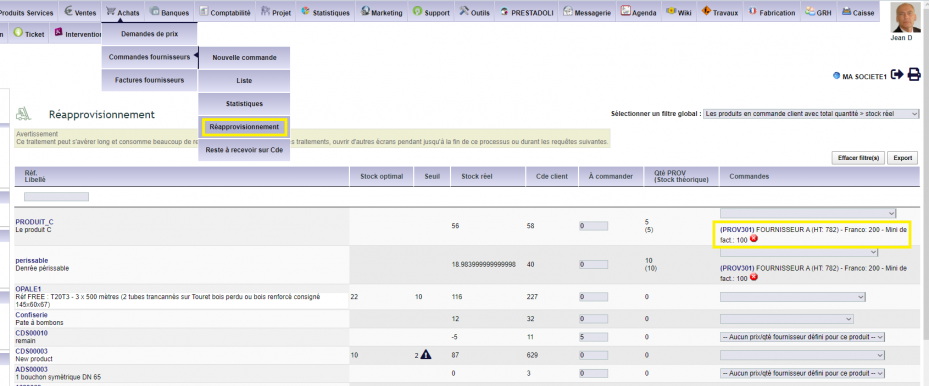Click the logout arrow icon
Screen dimensions: 929x386
pyautogui.click(x=897, y=75)
